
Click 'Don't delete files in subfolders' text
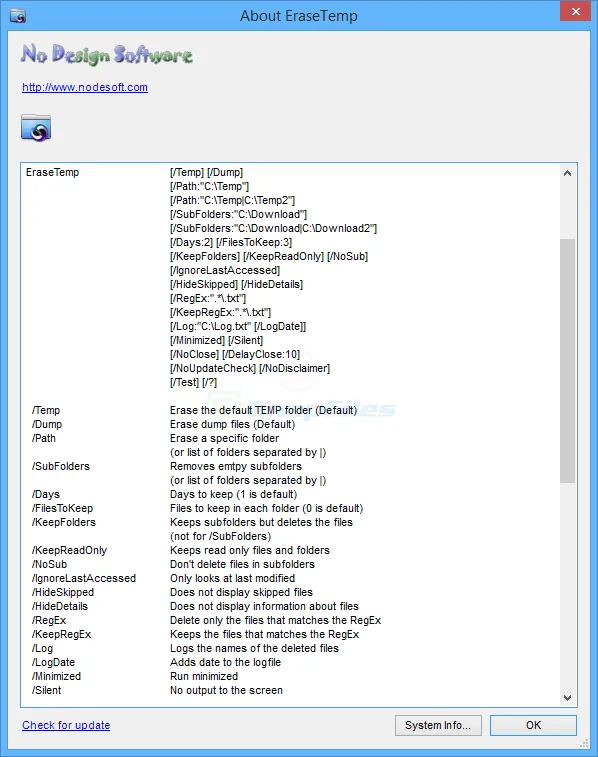tap(242, 564)
